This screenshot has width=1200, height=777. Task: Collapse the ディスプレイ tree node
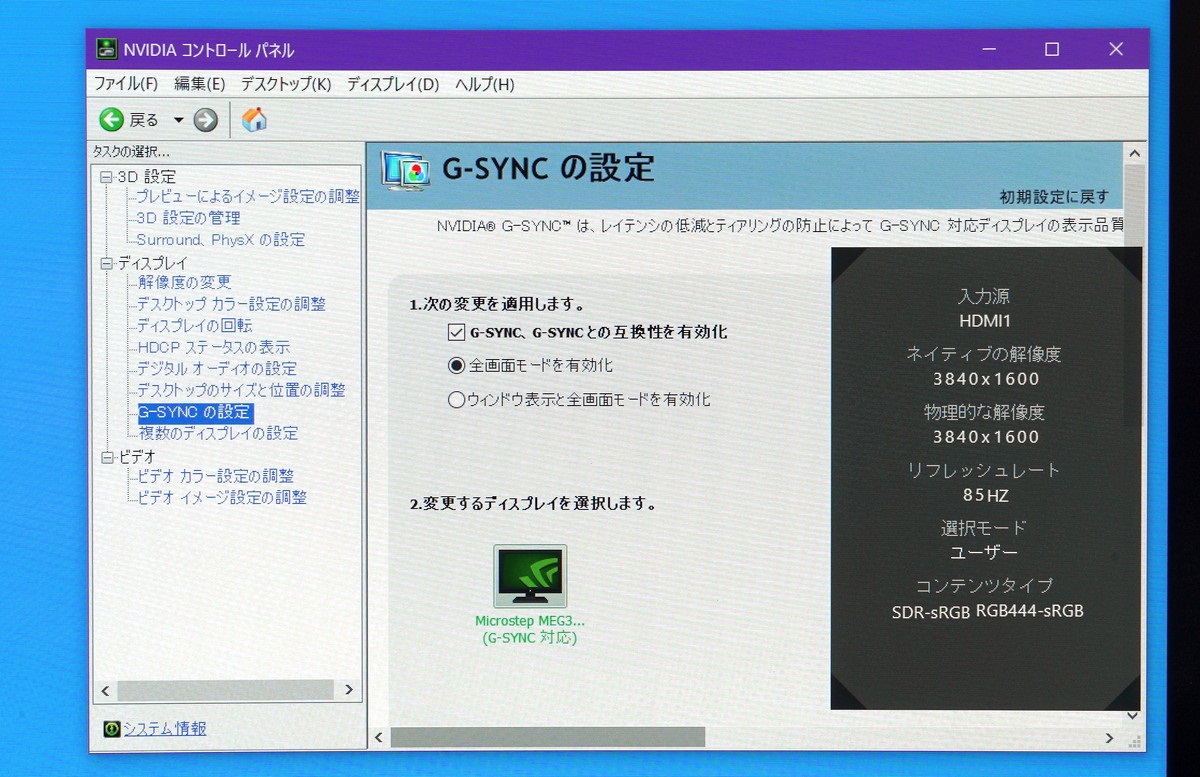pos(107,263)
